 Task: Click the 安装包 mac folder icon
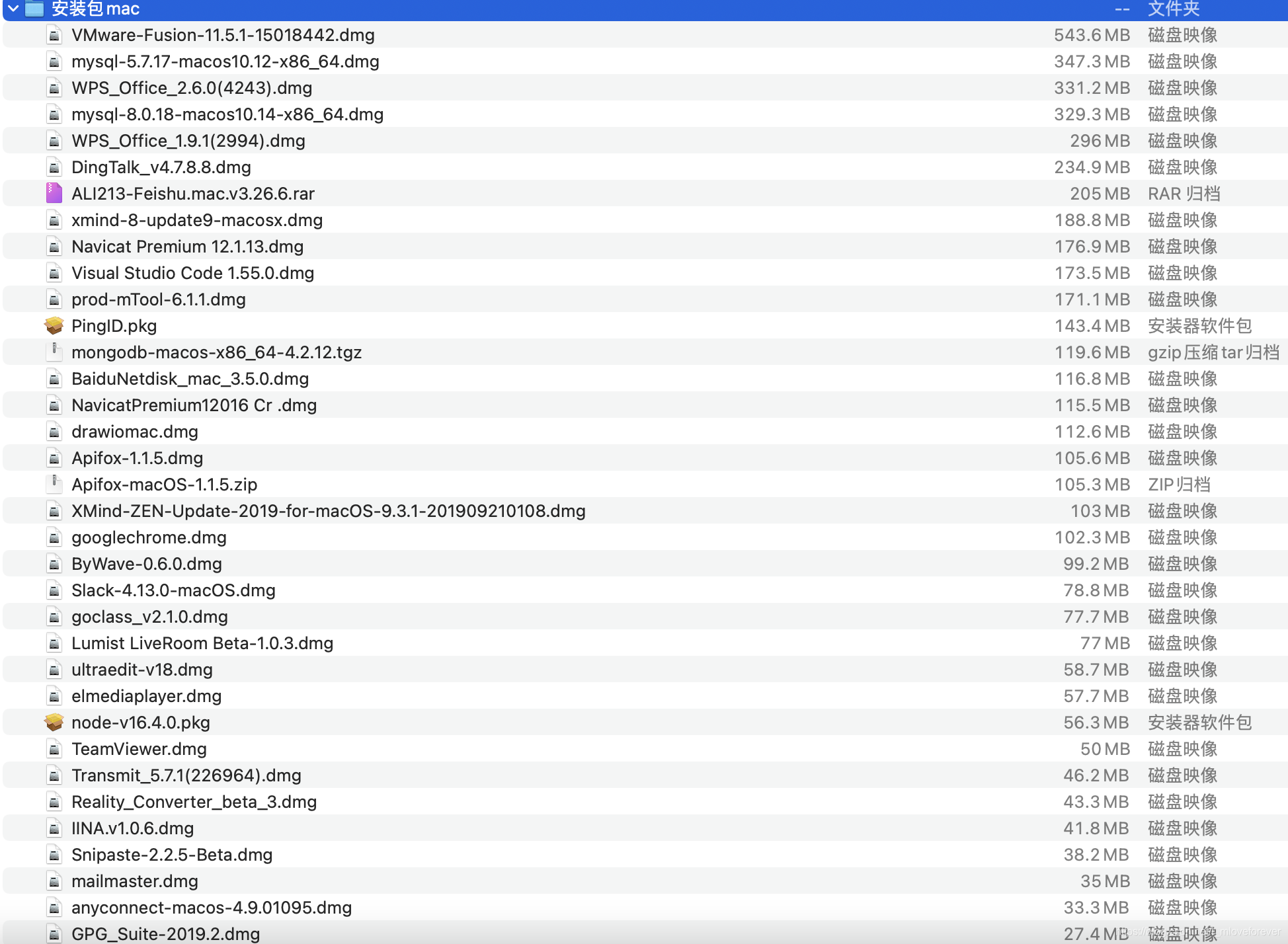click(34, 9)
